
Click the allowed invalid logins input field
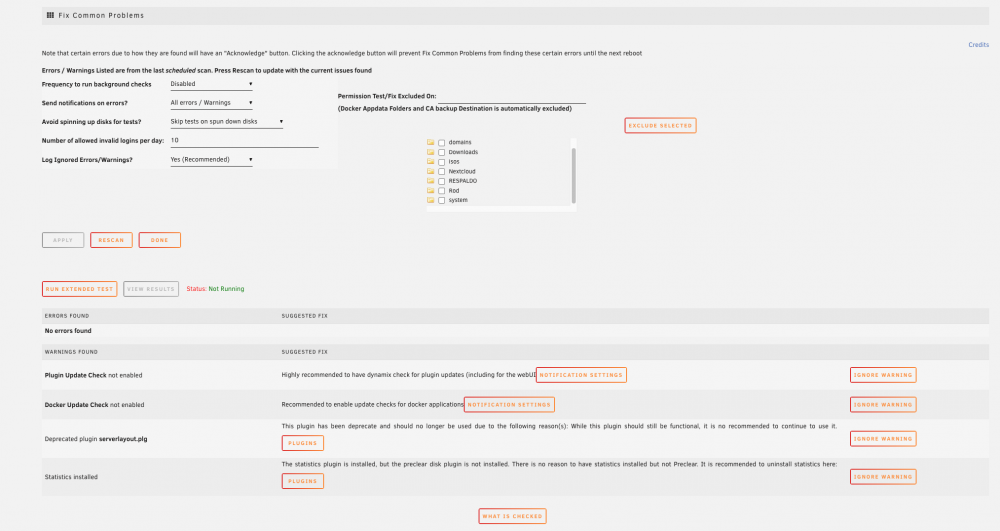pos(244,140)
